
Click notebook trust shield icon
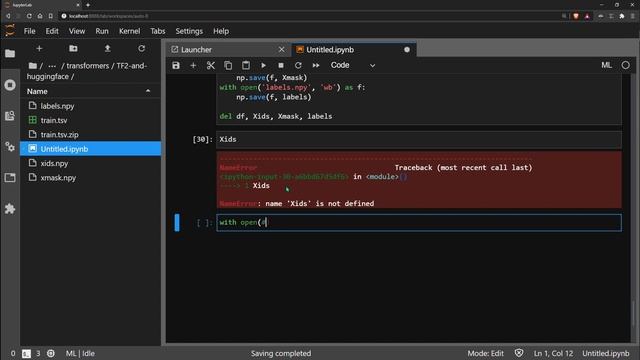[519, 353]
